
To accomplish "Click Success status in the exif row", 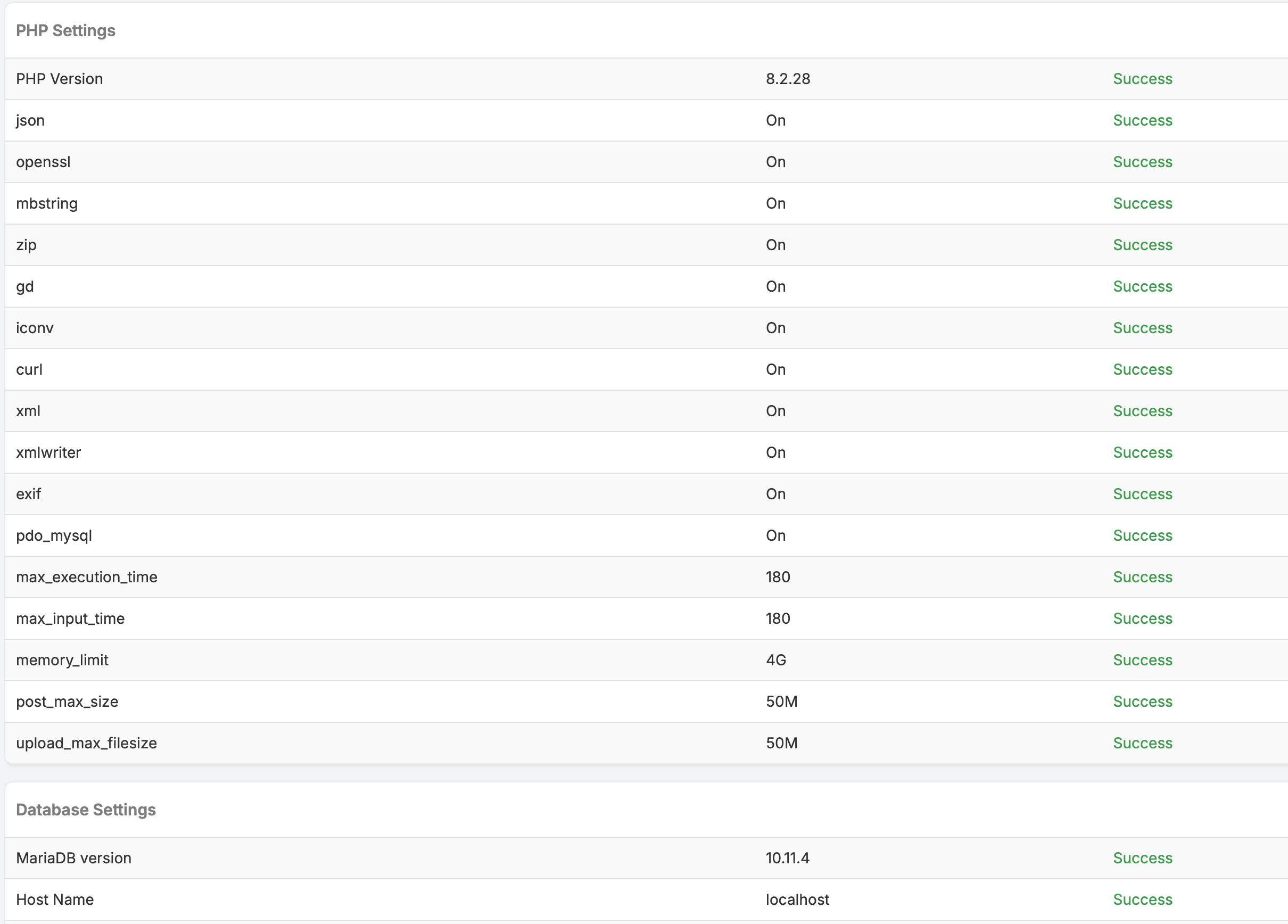I will click(x=1142, y=493).
